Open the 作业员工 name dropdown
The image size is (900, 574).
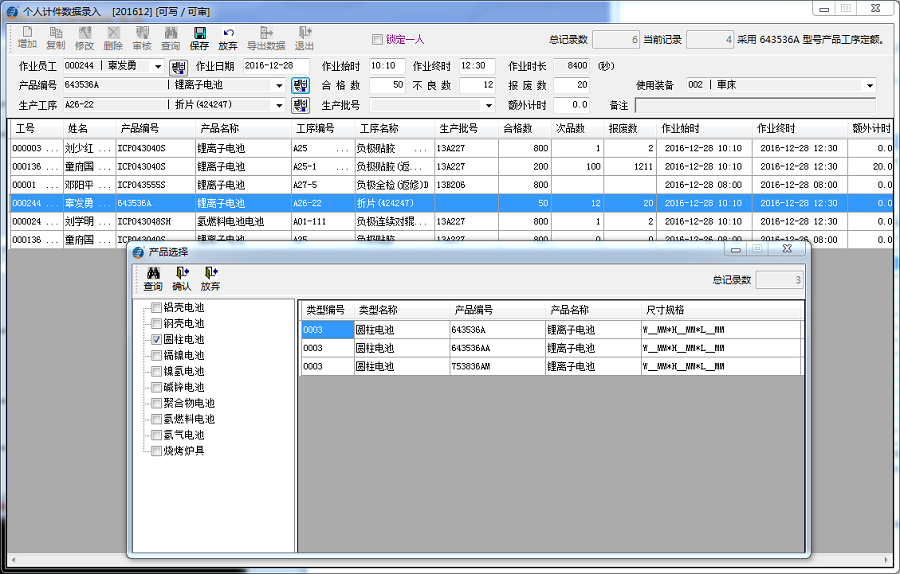(157, 66)
